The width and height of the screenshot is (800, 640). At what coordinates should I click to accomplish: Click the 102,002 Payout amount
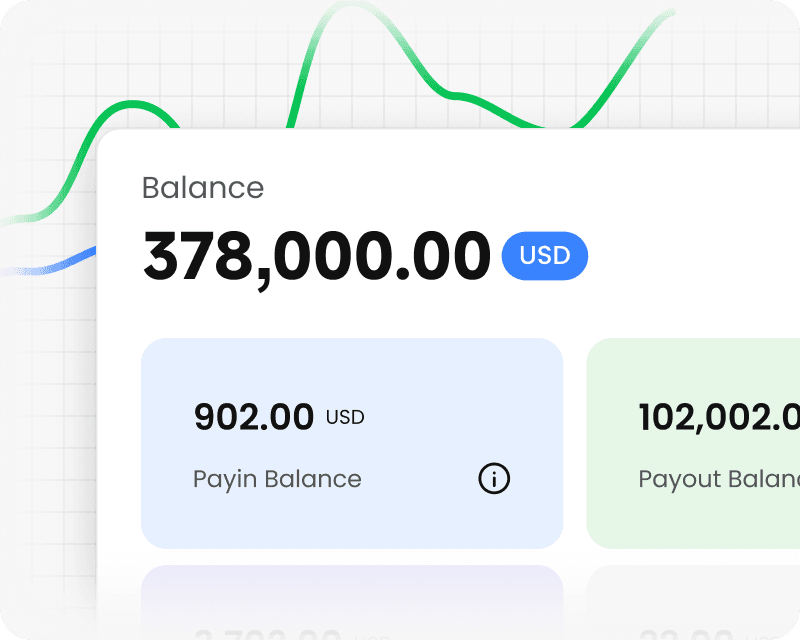pyautogui.click(x=718, y=417)
